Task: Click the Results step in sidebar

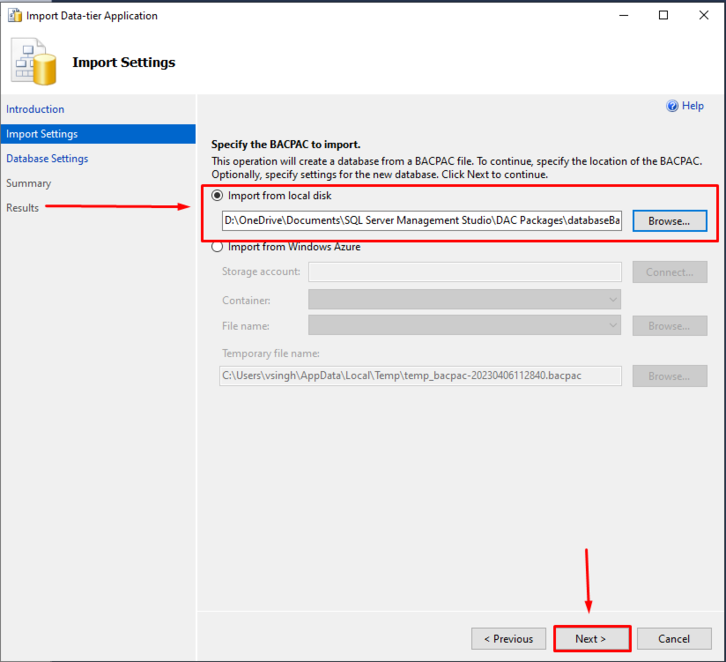Action: (23, 208)
